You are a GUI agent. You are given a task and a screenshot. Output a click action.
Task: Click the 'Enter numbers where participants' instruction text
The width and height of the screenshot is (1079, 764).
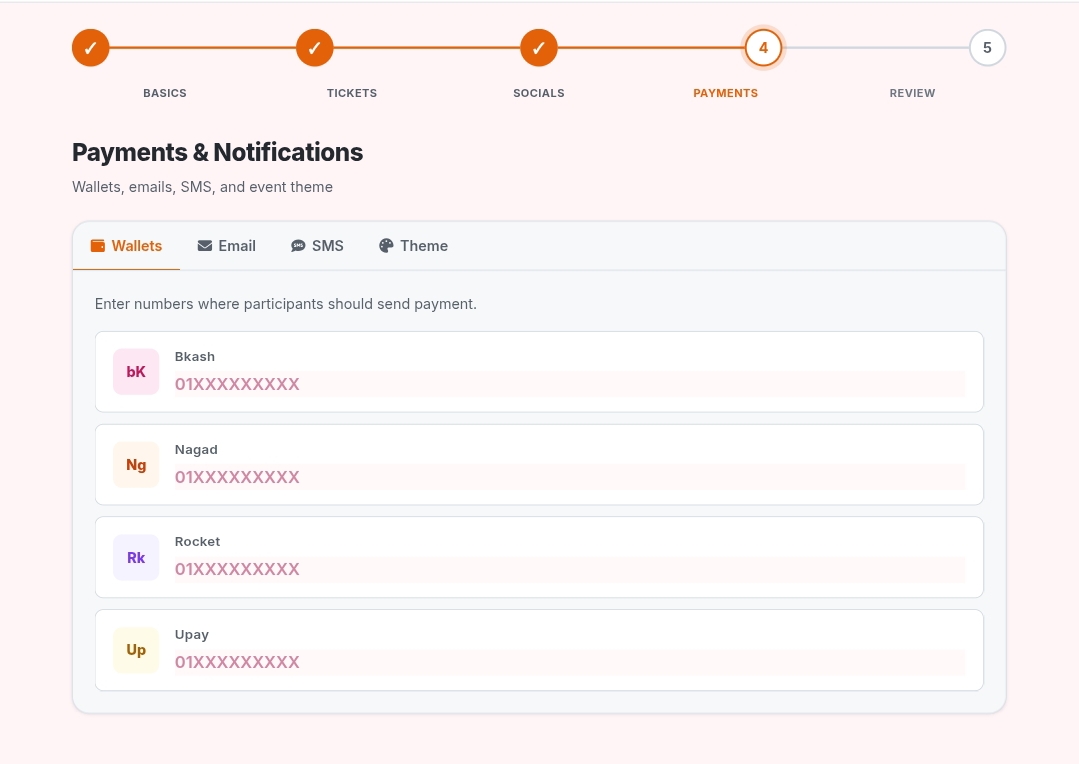pyautogui.click(x=286, y=304)
